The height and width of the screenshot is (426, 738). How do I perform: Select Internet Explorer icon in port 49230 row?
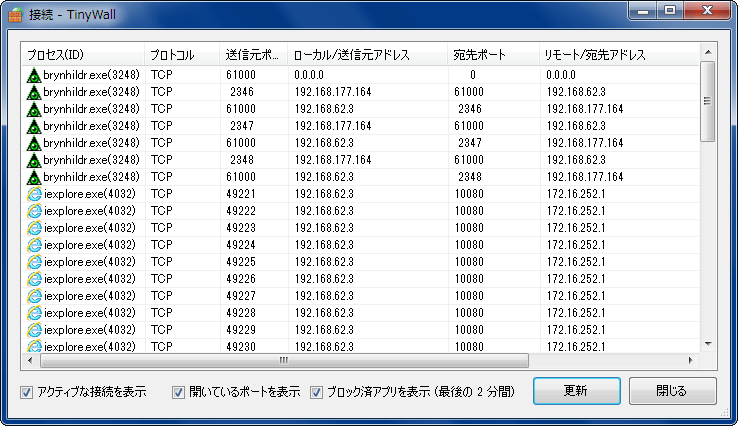pyautogui.click(x=34, y=346)
